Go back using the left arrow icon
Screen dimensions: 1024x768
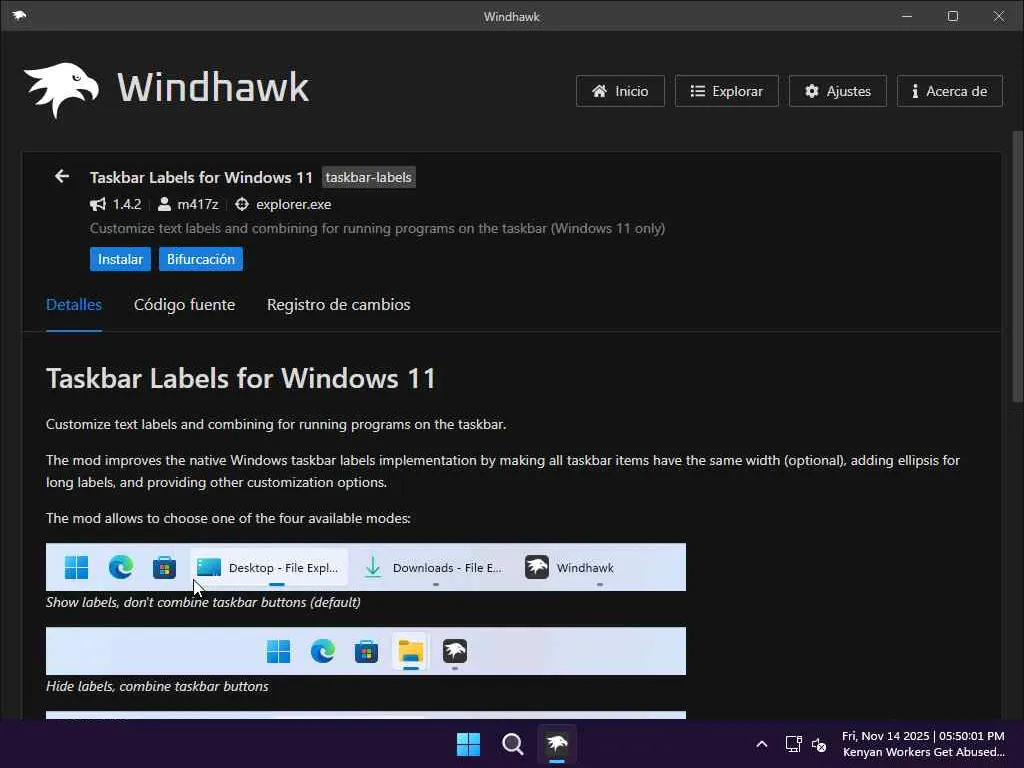pos(62,176)
